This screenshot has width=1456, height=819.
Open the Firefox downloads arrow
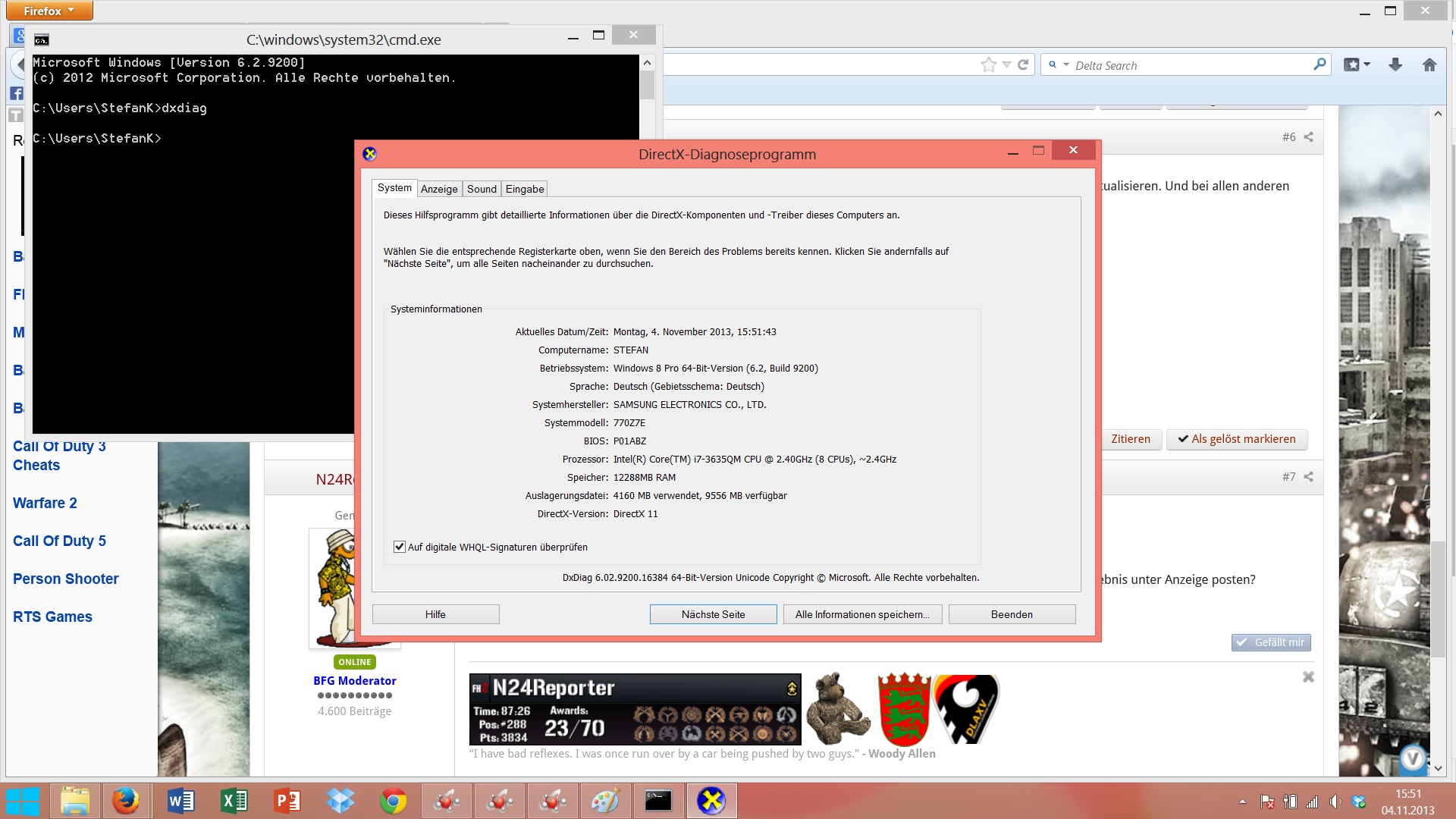[x=1395, y=65]
